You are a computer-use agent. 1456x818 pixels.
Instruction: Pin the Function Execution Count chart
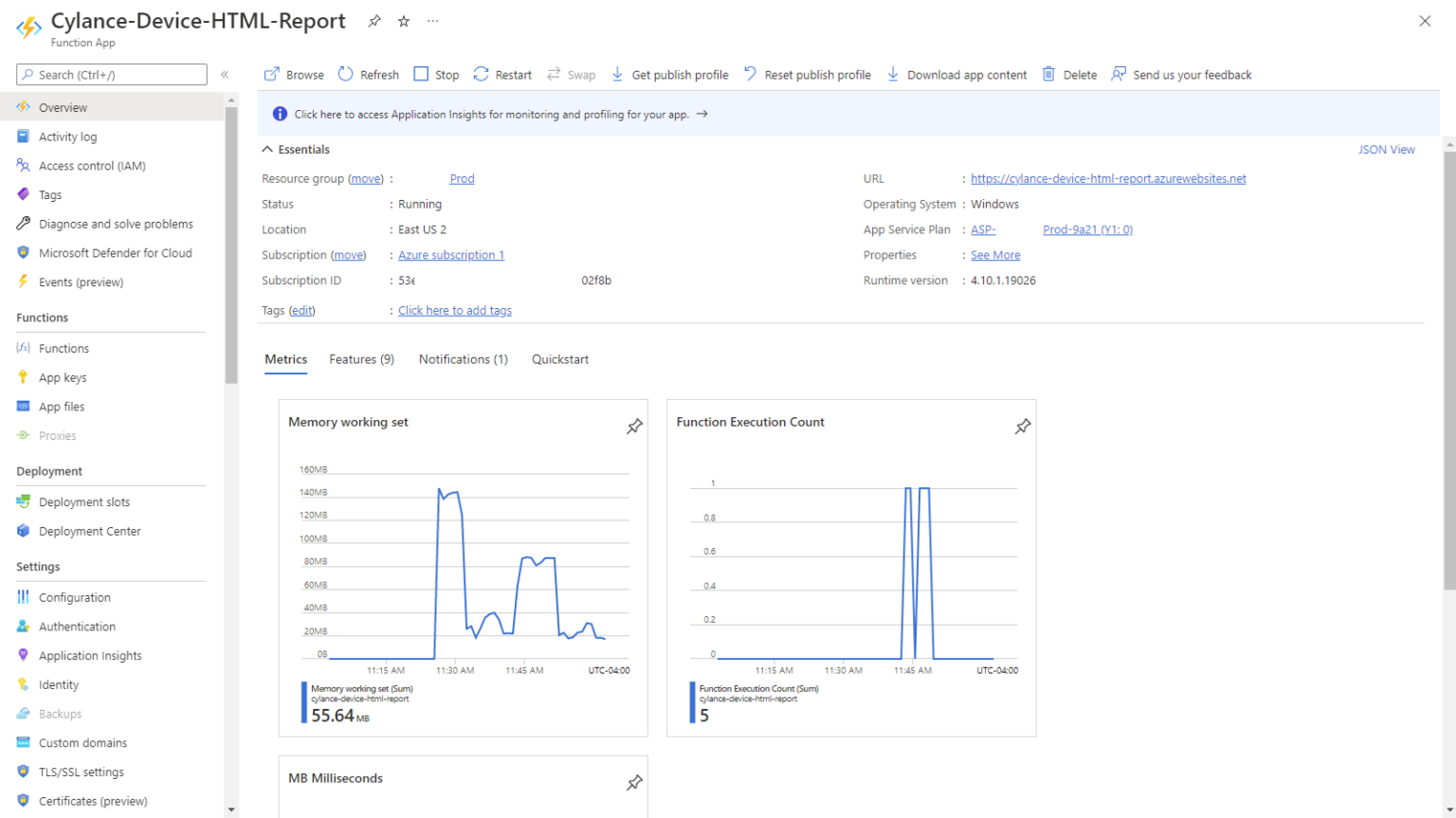pyautogui.click(x=1023, y=427)
